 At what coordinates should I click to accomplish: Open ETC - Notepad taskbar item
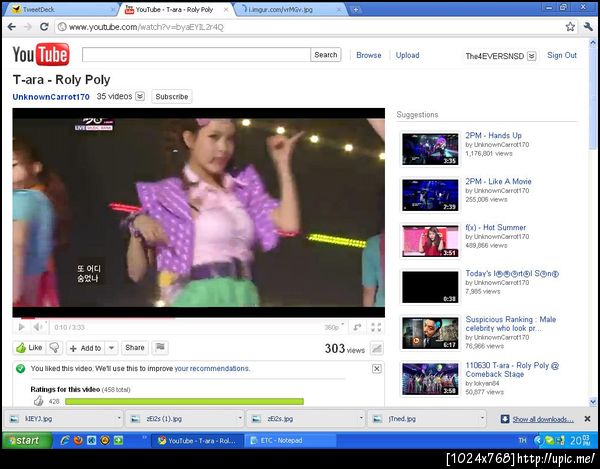coord(290,440)
